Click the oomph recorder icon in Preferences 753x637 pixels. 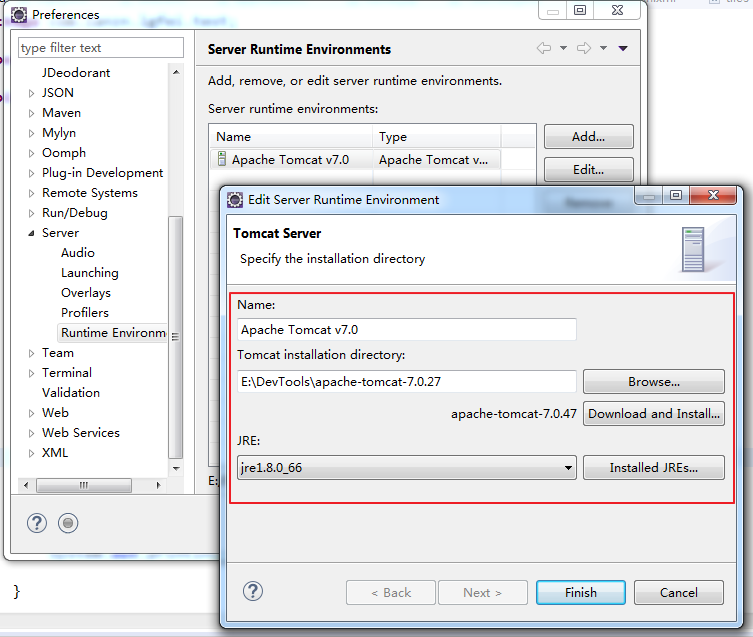coord(68,523)
